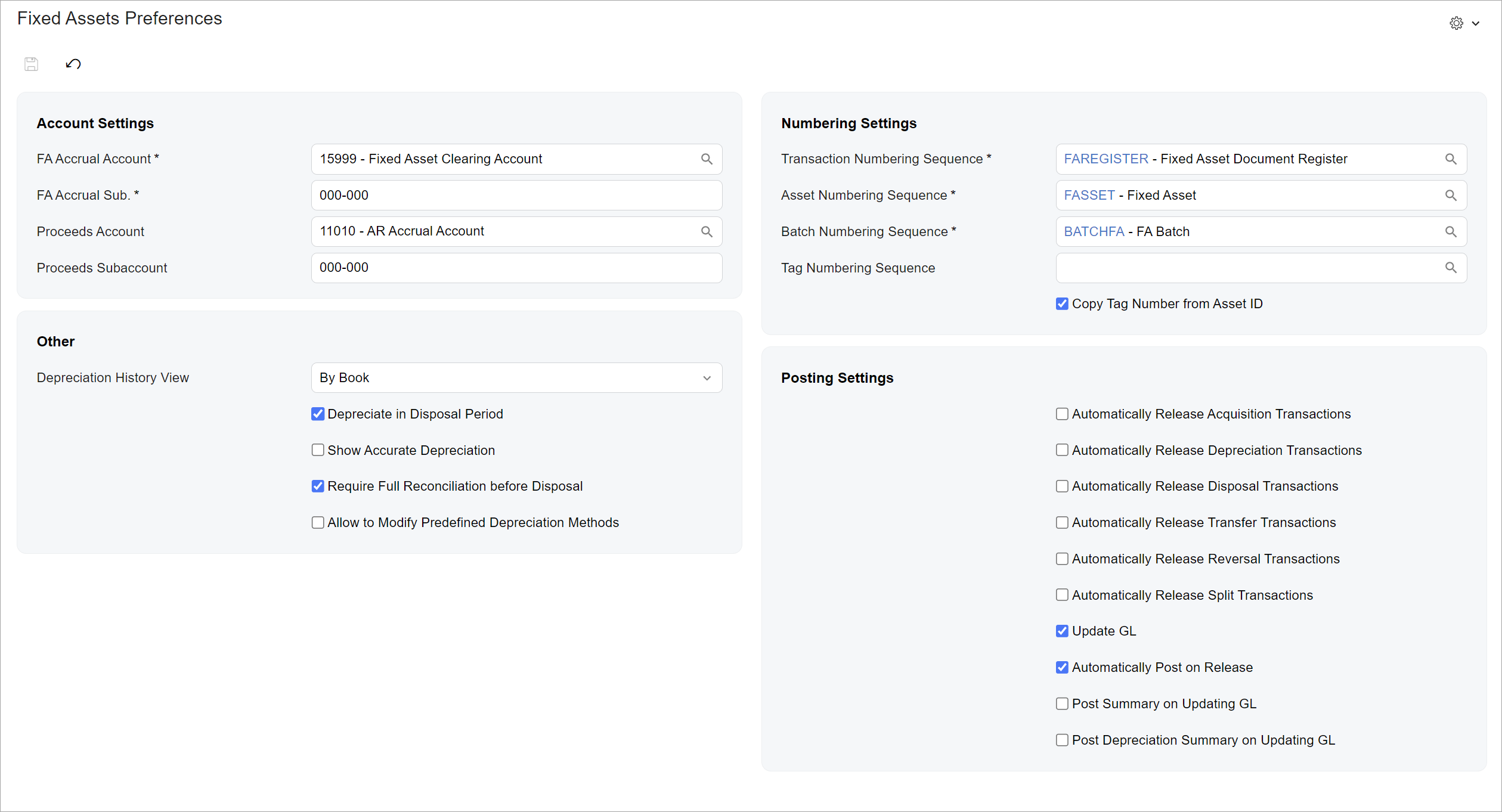The image size is (1502, 812).
Task: Open the gear settings menu icon
Action: tap(1456, 23)
